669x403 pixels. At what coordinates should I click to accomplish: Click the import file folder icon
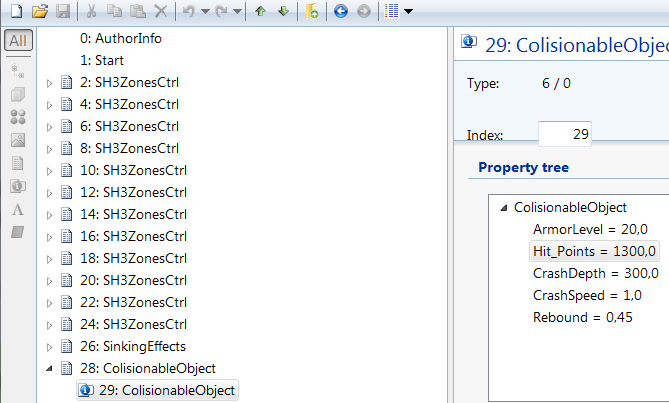(x=312, y=11)
